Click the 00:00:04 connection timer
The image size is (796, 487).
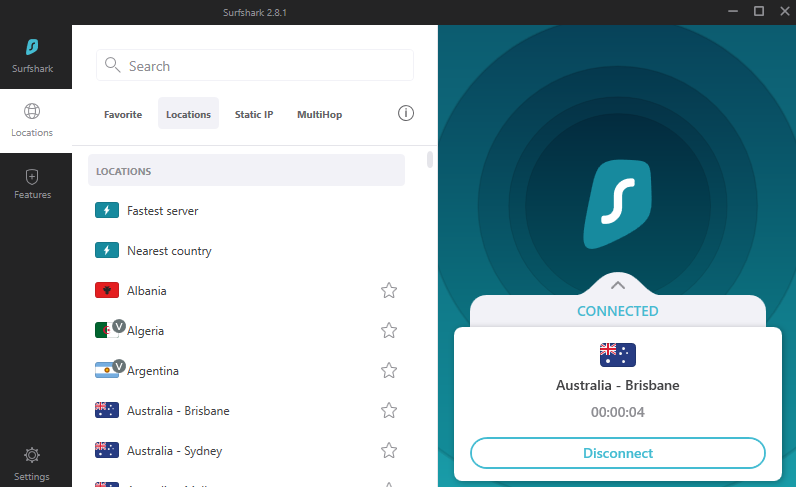coord(618,412)
